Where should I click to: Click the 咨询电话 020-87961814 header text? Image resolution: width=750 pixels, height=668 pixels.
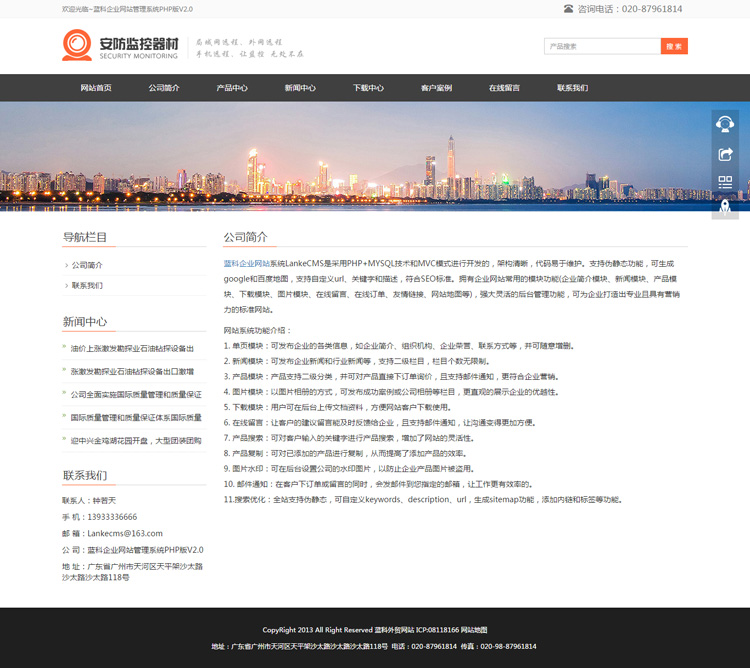(x=629, y=9)
